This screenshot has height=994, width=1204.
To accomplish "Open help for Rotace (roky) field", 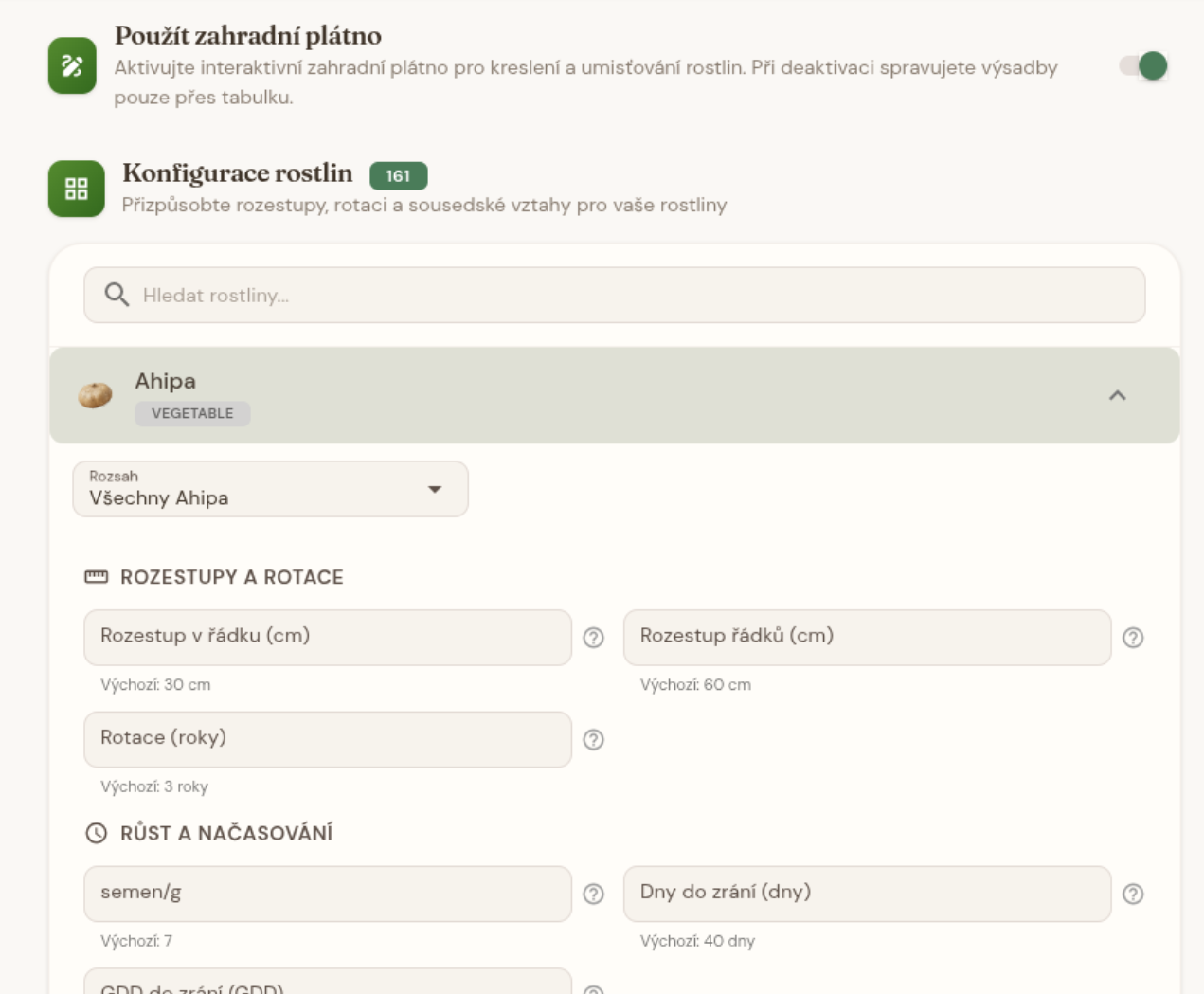I will click(594, 740).
